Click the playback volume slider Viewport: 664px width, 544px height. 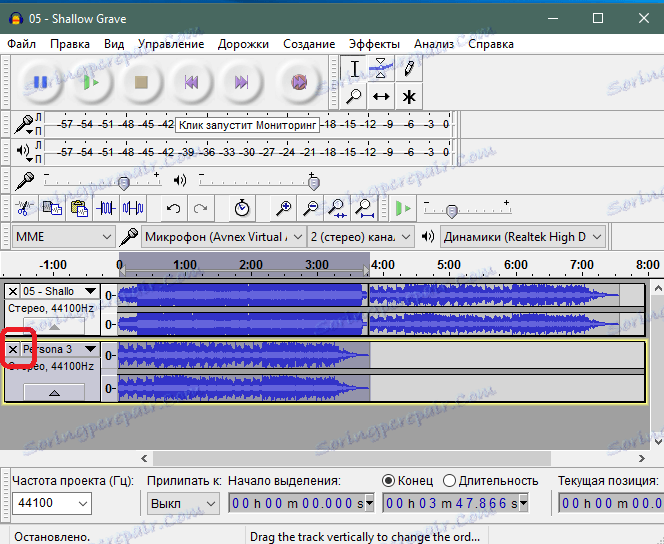255,181
